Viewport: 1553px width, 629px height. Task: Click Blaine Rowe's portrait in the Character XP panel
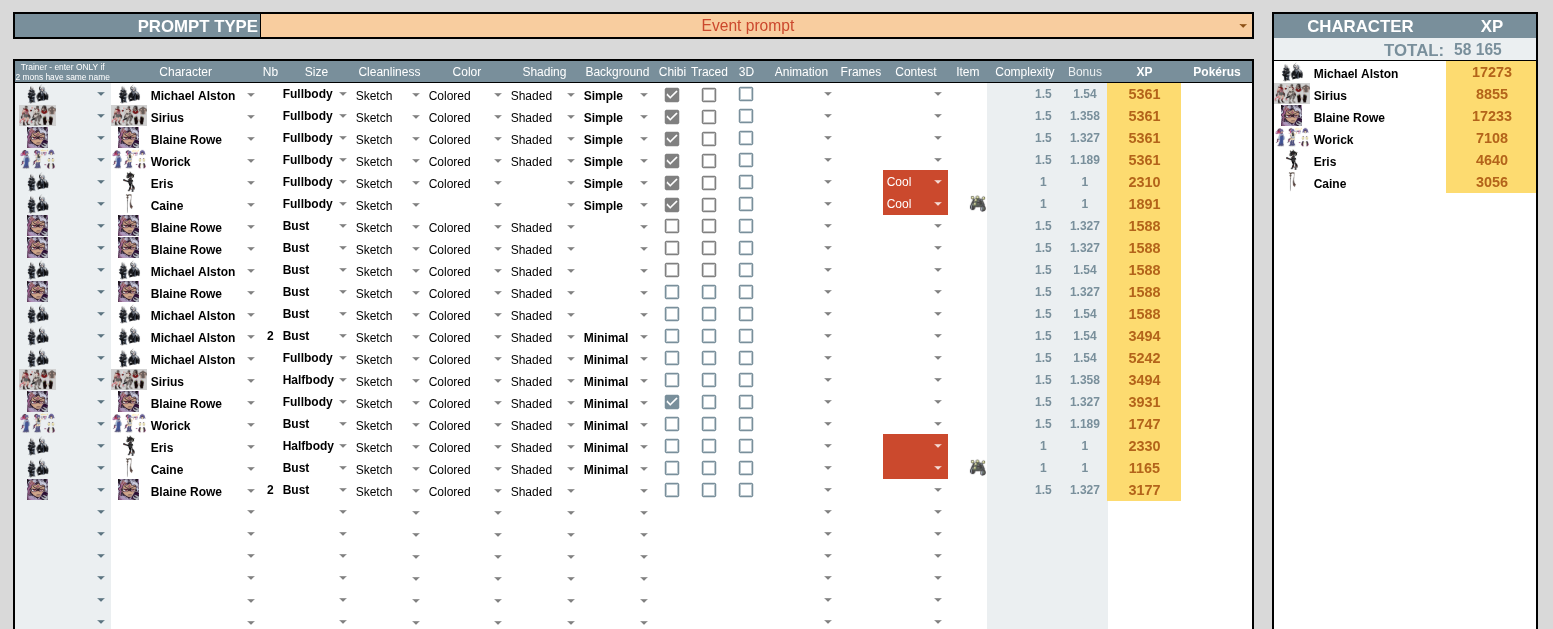[x=1292, y=116]
